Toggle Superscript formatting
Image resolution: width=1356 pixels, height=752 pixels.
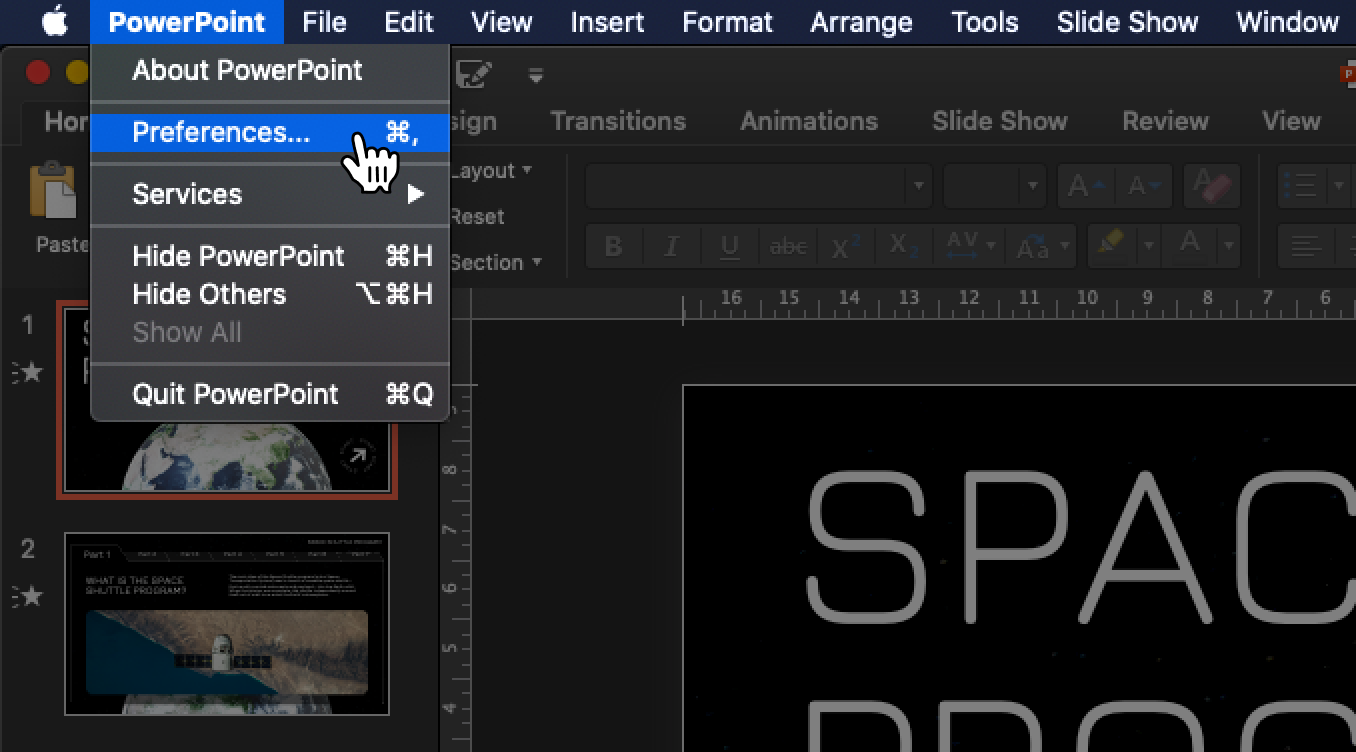(846, 246)
